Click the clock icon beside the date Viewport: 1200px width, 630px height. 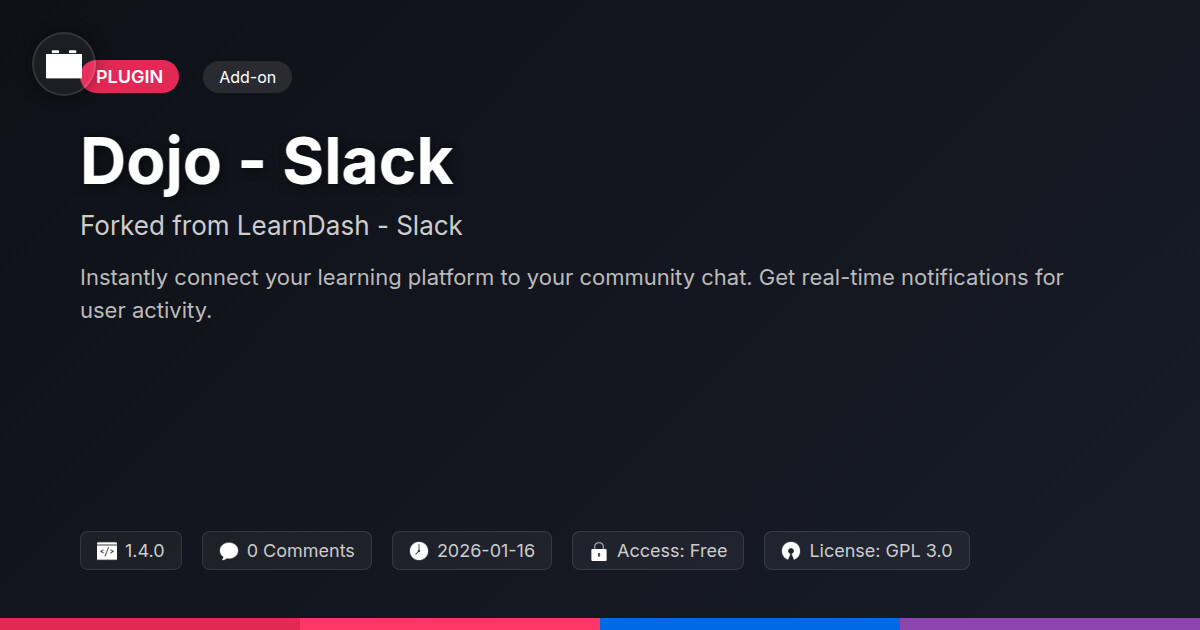coord(419,551)
